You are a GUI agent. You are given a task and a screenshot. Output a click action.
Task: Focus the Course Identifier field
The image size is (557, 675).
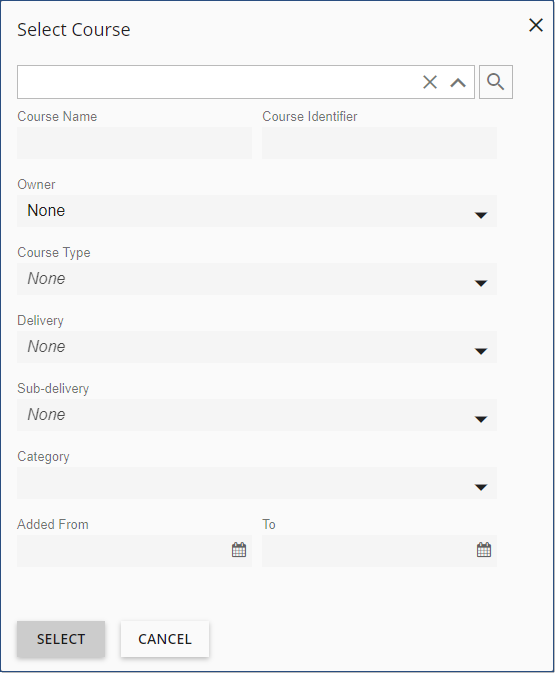[379, 143]
